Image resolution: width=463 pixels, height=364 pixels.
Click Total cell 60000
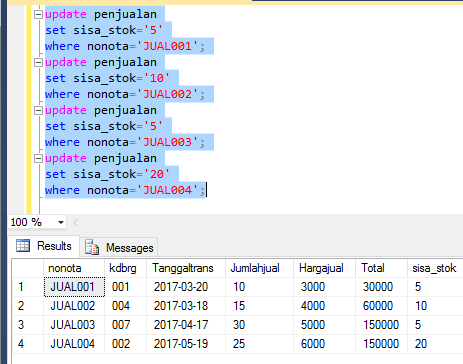pos(382,306)
